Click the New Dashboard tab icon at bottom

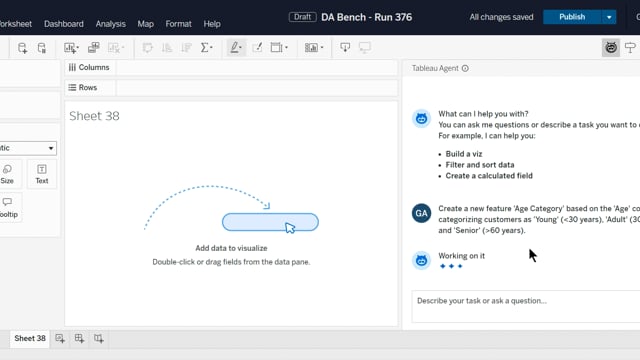[x=79, y=338]
